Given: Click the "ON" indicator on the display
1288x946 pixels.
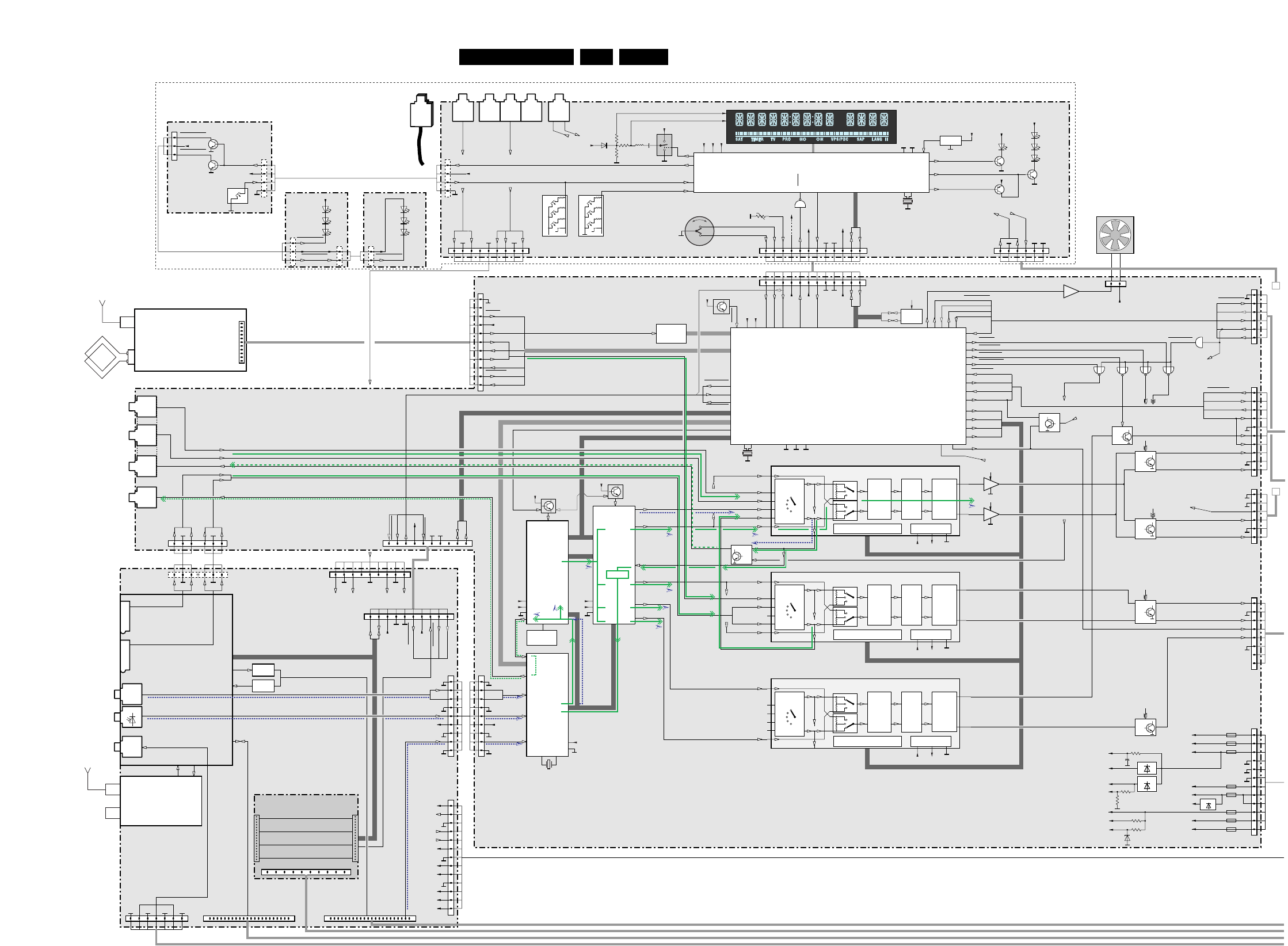Looking at the screenshot, I should pyautogui.click(x=820, y=139).
